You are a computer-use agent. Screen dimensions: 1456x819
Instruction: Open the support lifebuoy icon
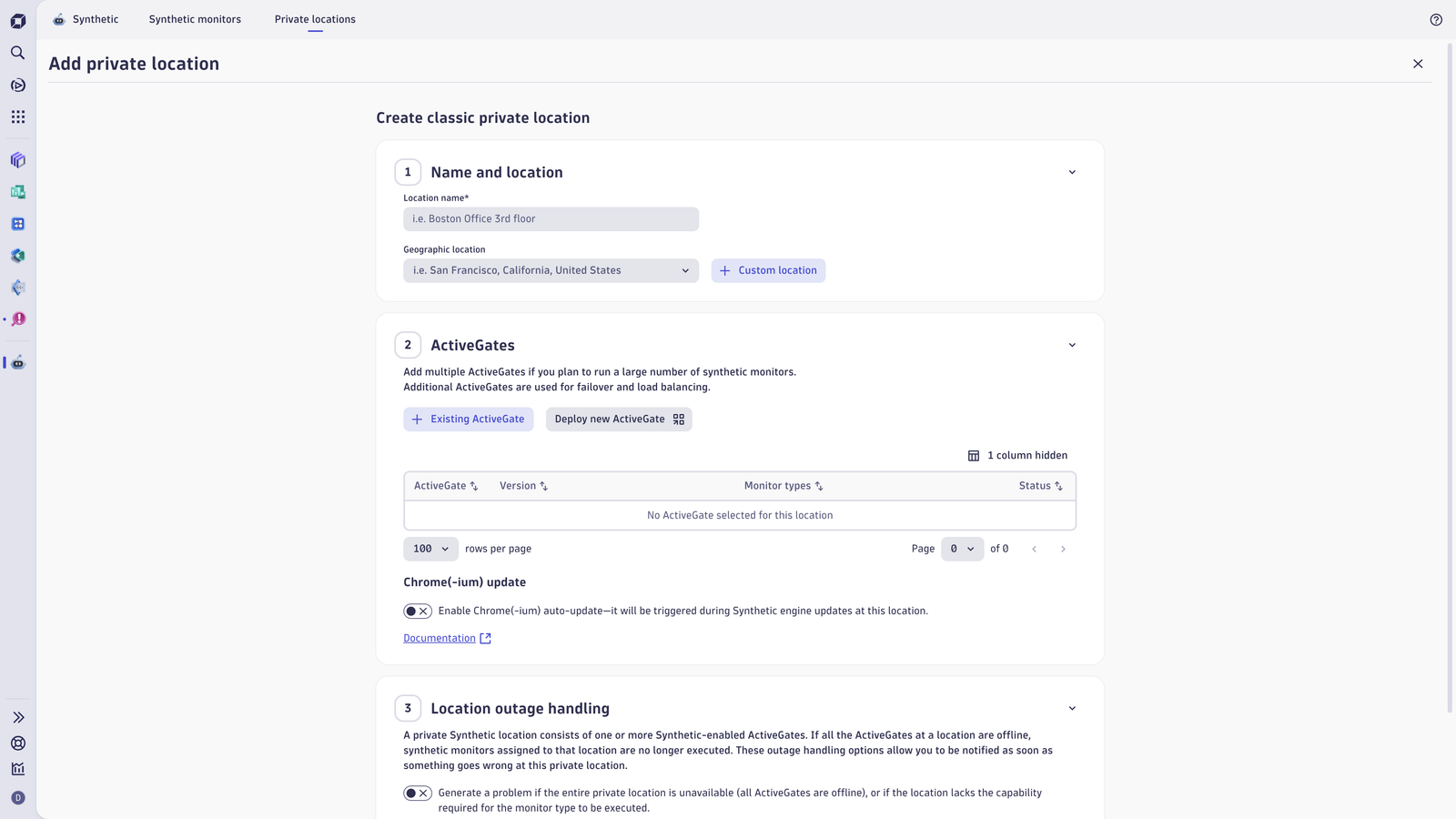tap(18, 743)
